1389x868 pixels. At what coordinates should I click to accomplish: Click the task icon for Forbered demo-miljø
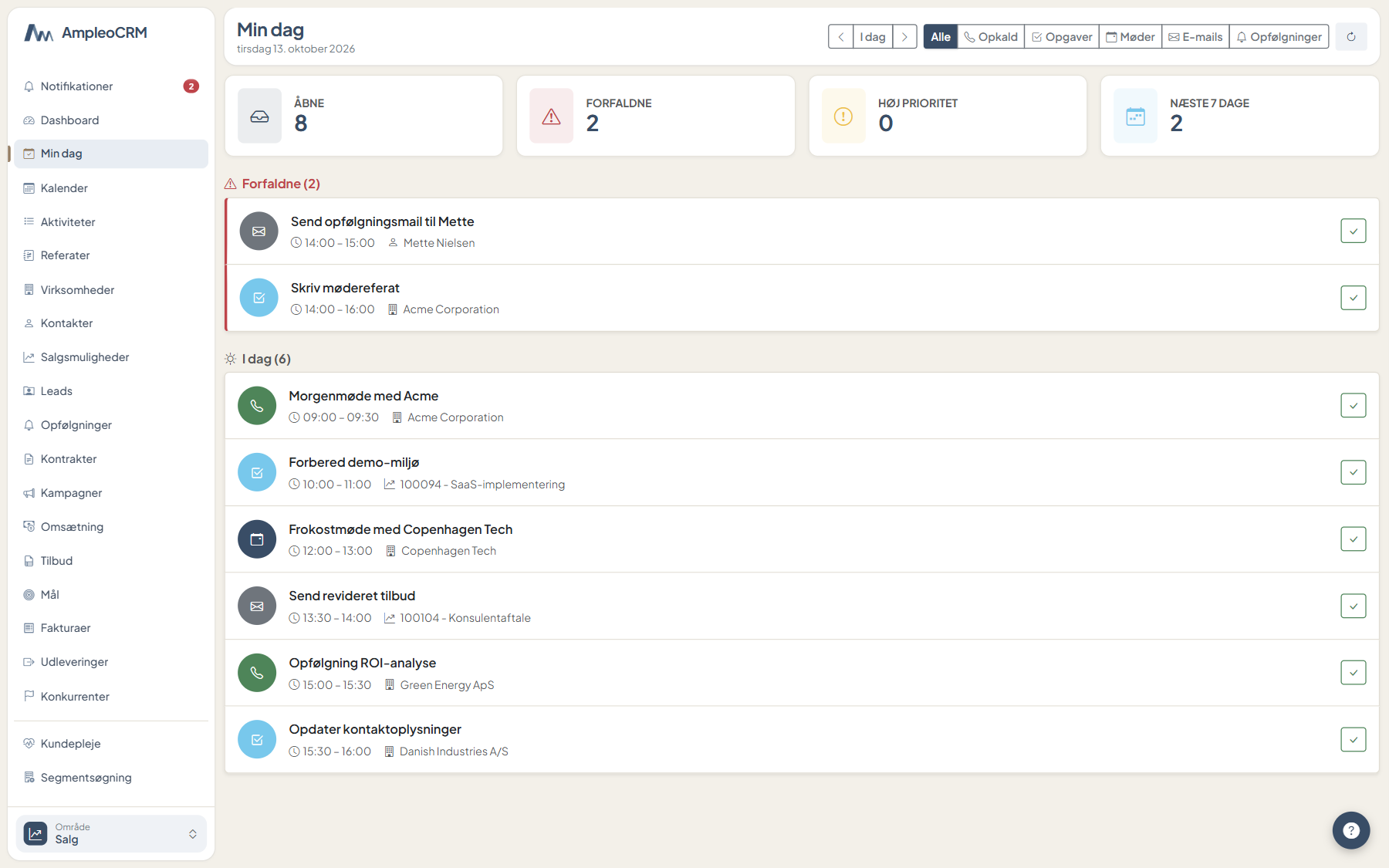click(x=257, y=473)
